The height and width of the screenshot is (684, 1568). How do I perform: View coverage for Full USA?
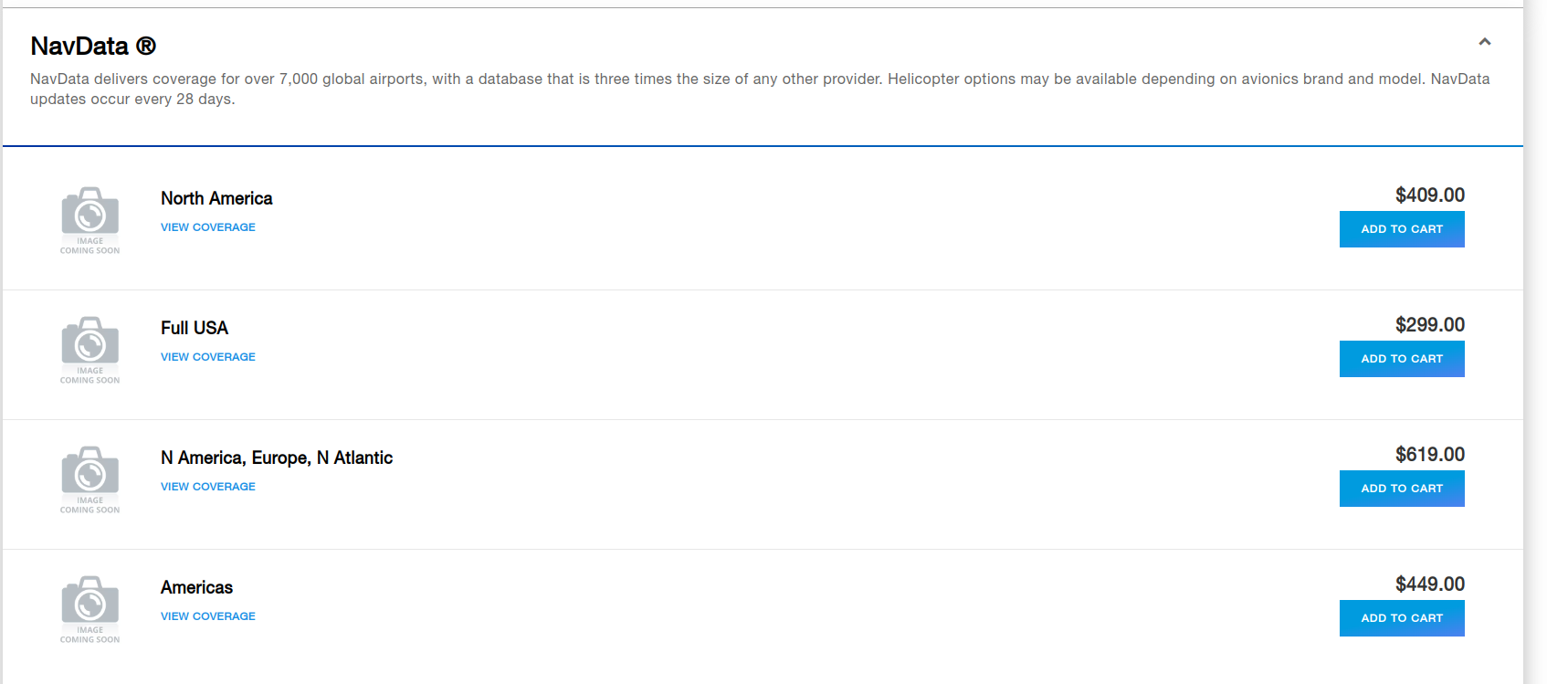point(208,357)
